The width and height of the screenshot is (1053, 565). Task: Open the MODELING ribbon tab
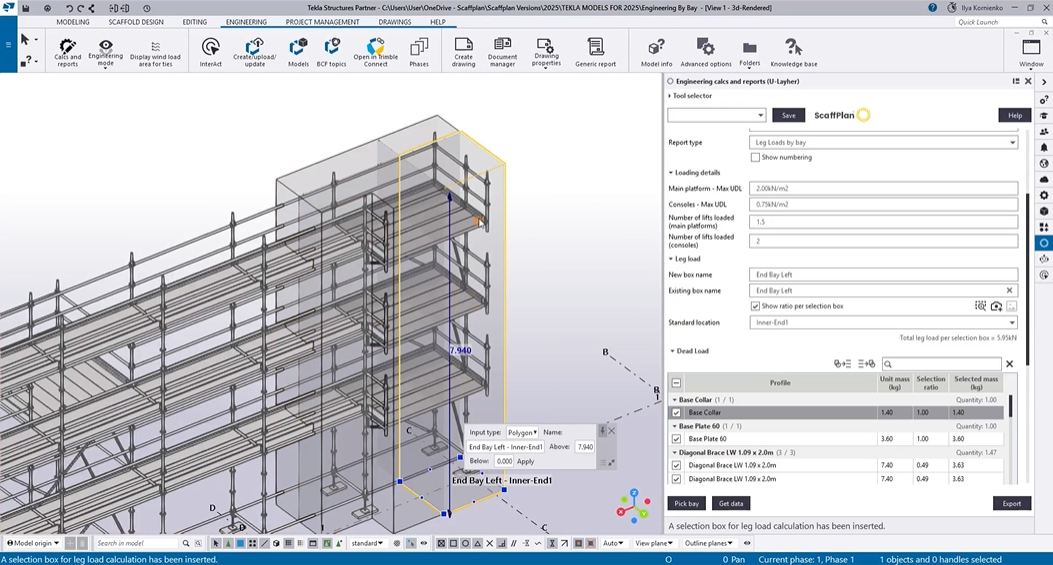click(x=73, y=22)
